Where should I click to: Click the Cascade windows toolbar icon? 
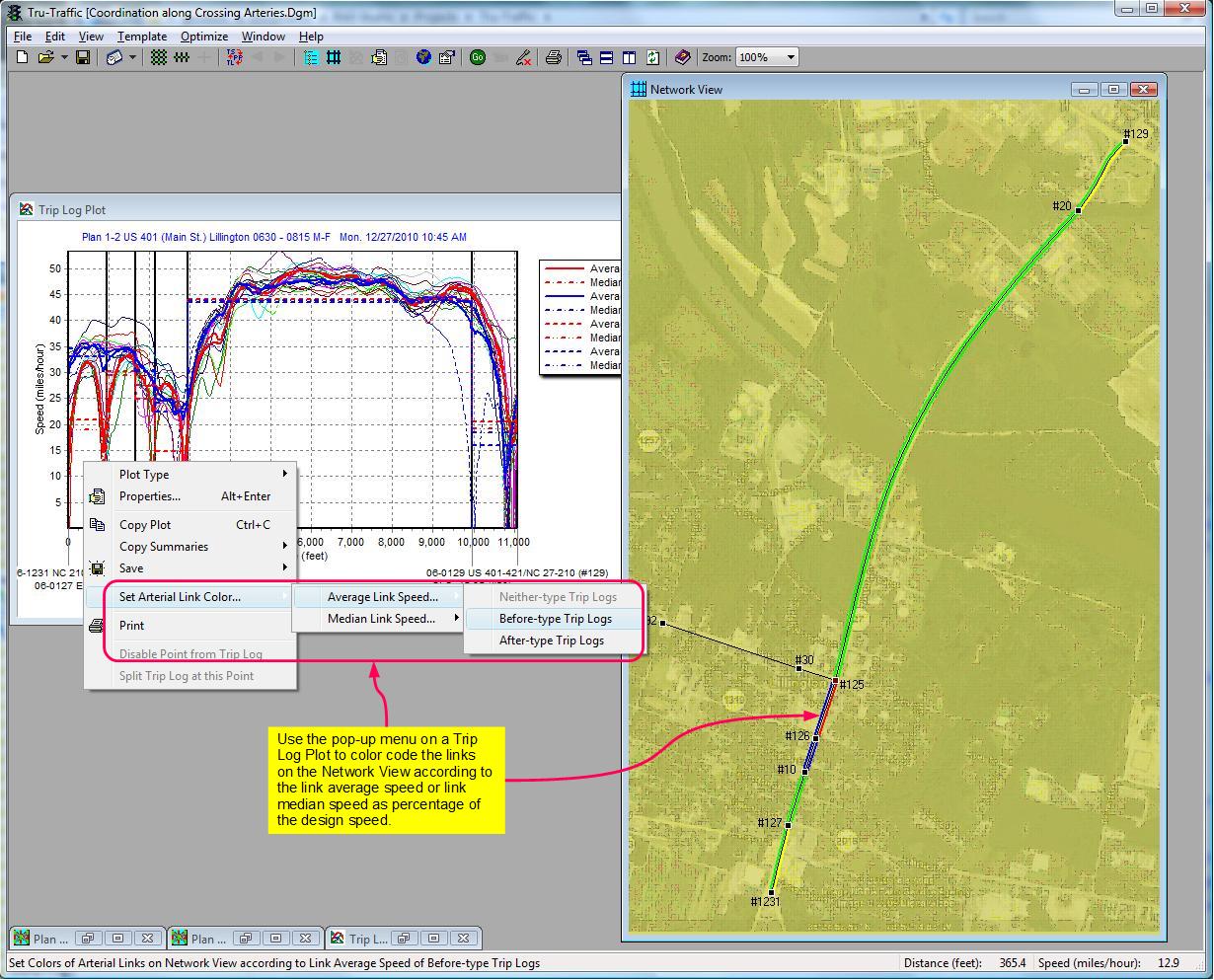[x=584, y=57]
